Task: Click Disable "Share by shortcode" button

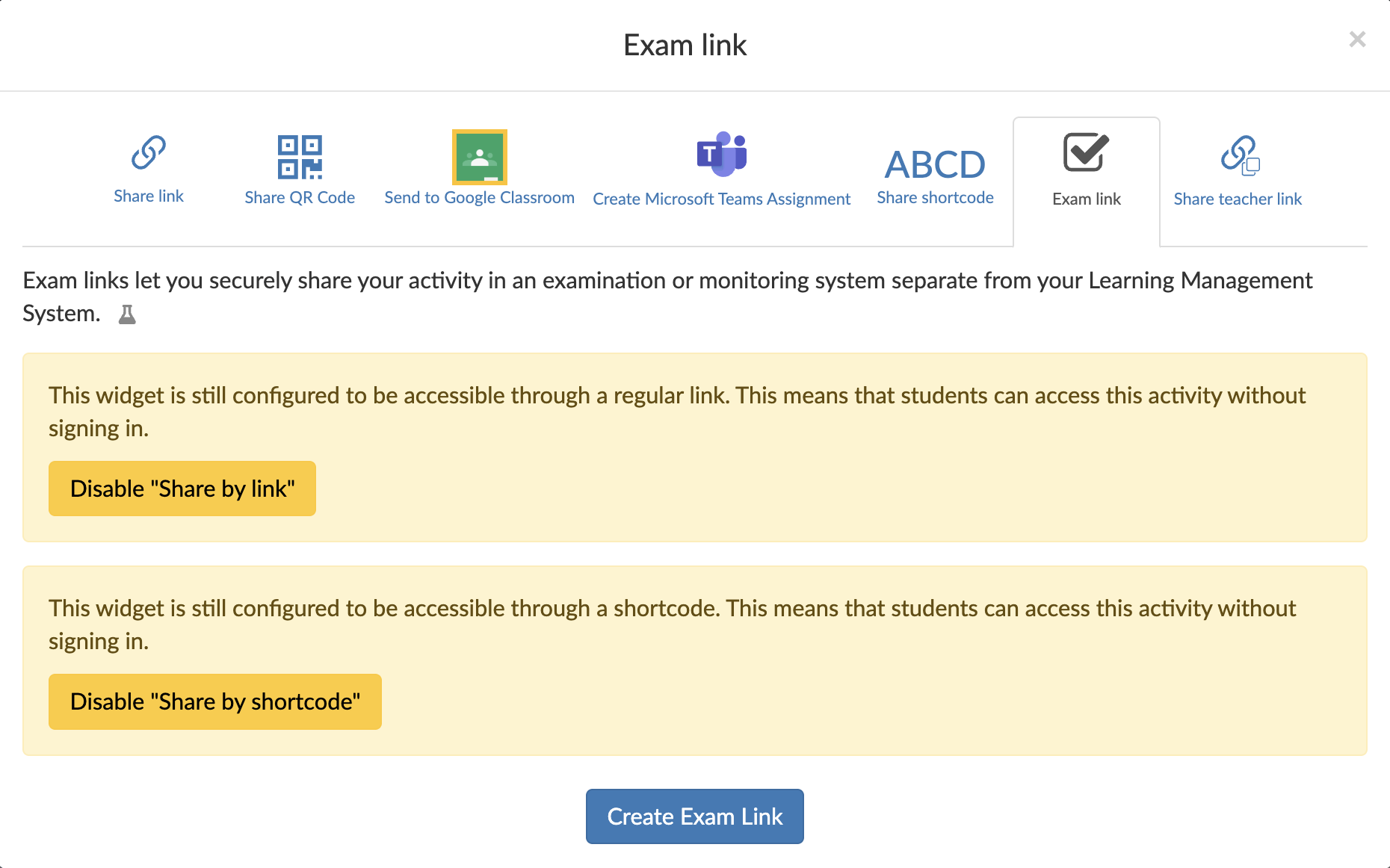Action: [x=214, y=701]
